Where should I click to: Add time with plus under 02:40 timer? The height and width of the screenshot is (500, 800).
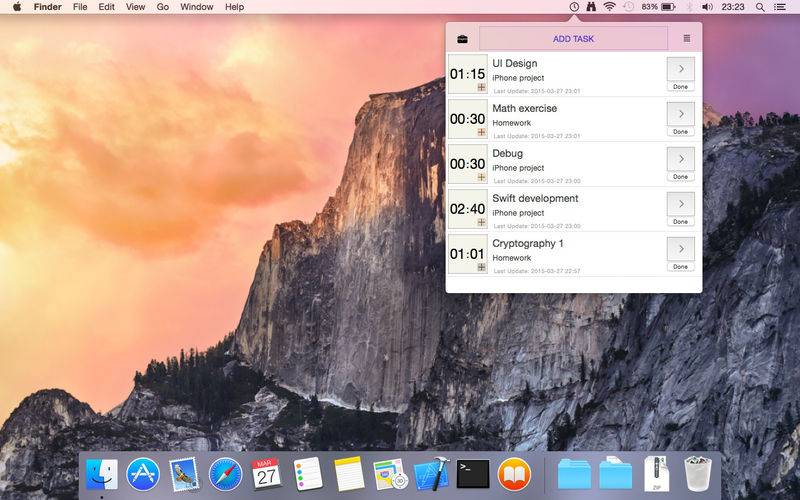pos(481,222)
